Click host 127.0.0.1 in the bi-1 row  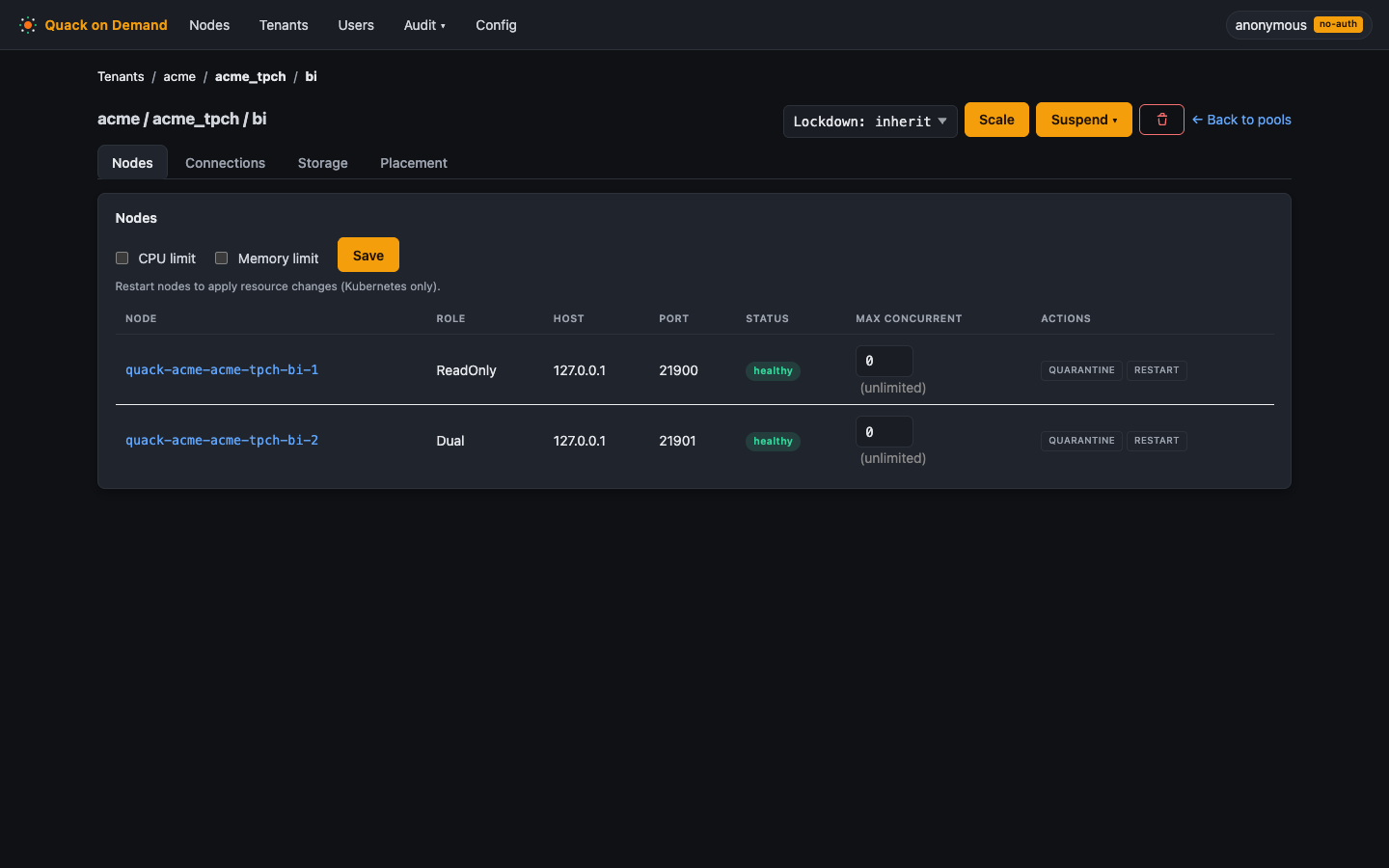(580, 370)
